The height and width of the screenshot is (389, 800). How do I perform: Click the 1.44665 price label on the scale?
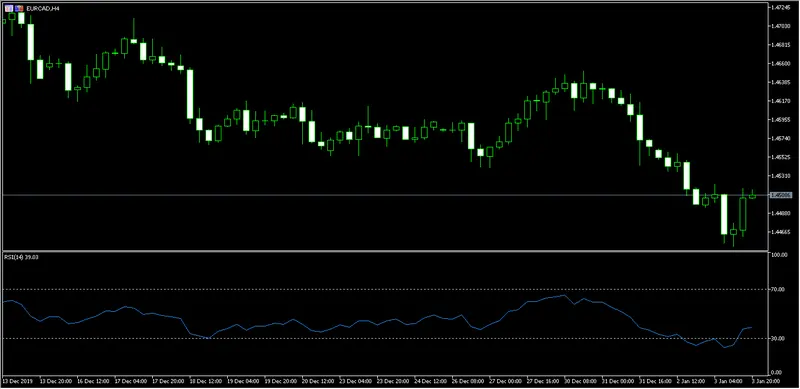[x=781, y=232]
